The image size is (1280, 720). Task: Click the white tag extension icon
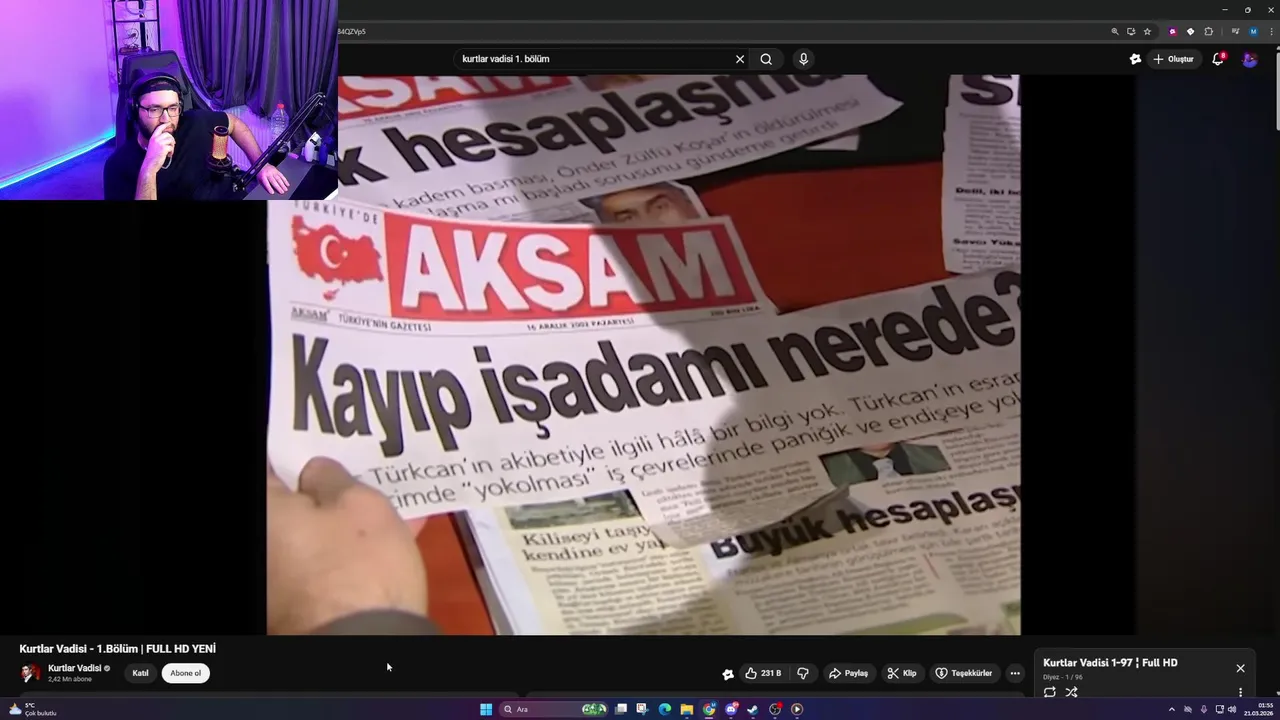(x=1190, y=31)
